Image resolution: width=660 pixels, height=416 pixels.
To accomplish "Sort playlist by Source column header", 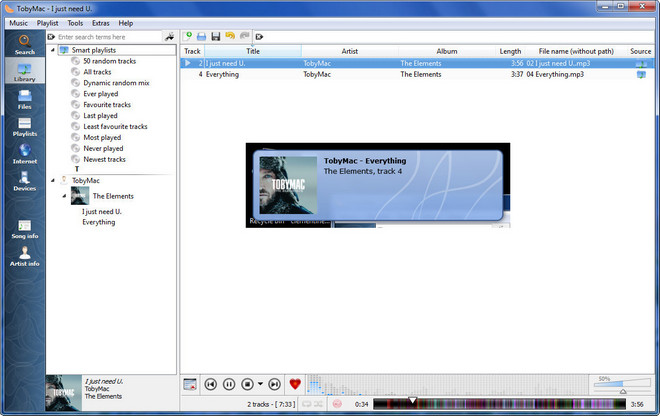I will [x=641, y=51].
